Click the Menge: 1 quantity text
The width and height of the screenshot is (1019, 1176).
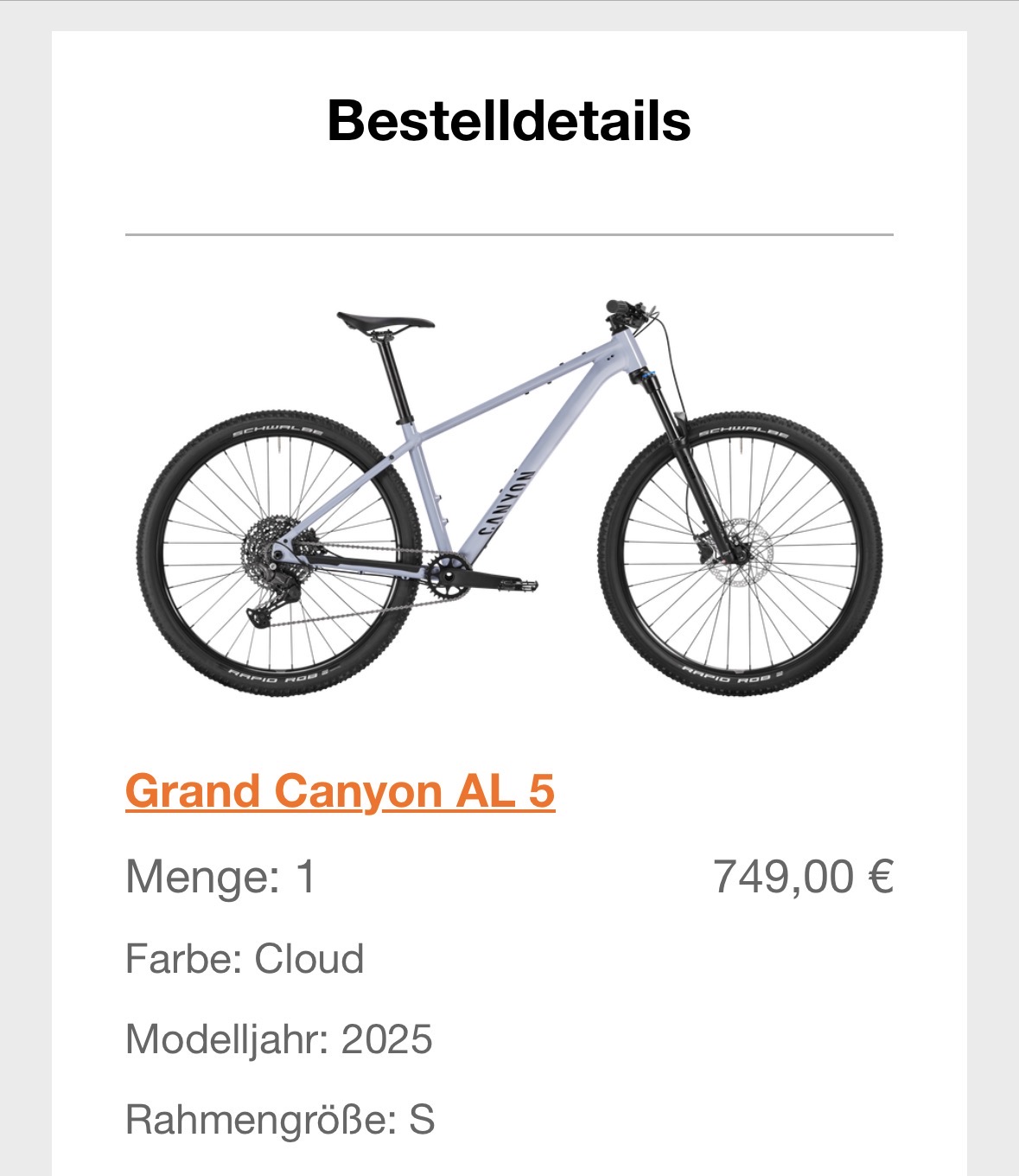(x=221, y=877)
